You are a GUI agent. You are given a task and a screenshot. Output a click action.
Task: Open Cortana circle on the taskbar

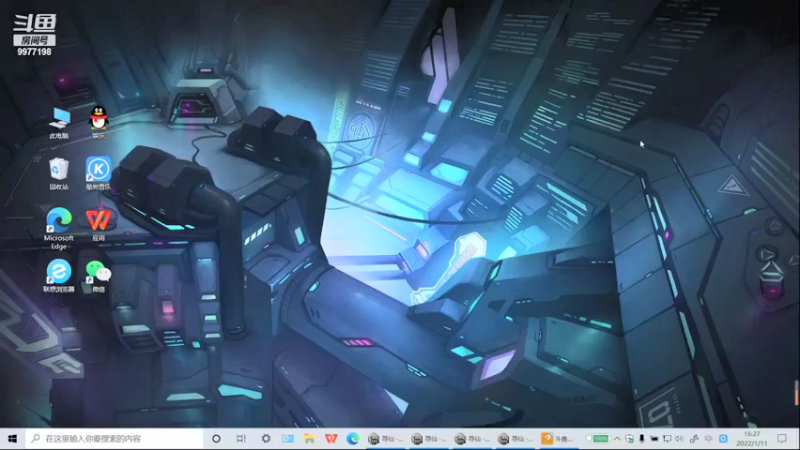[x=216, y=439]
